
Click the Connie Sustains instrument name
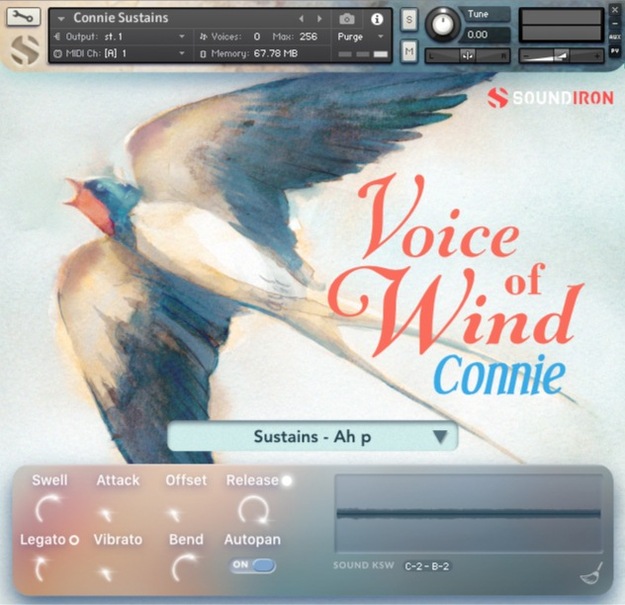tap(121, 18)
